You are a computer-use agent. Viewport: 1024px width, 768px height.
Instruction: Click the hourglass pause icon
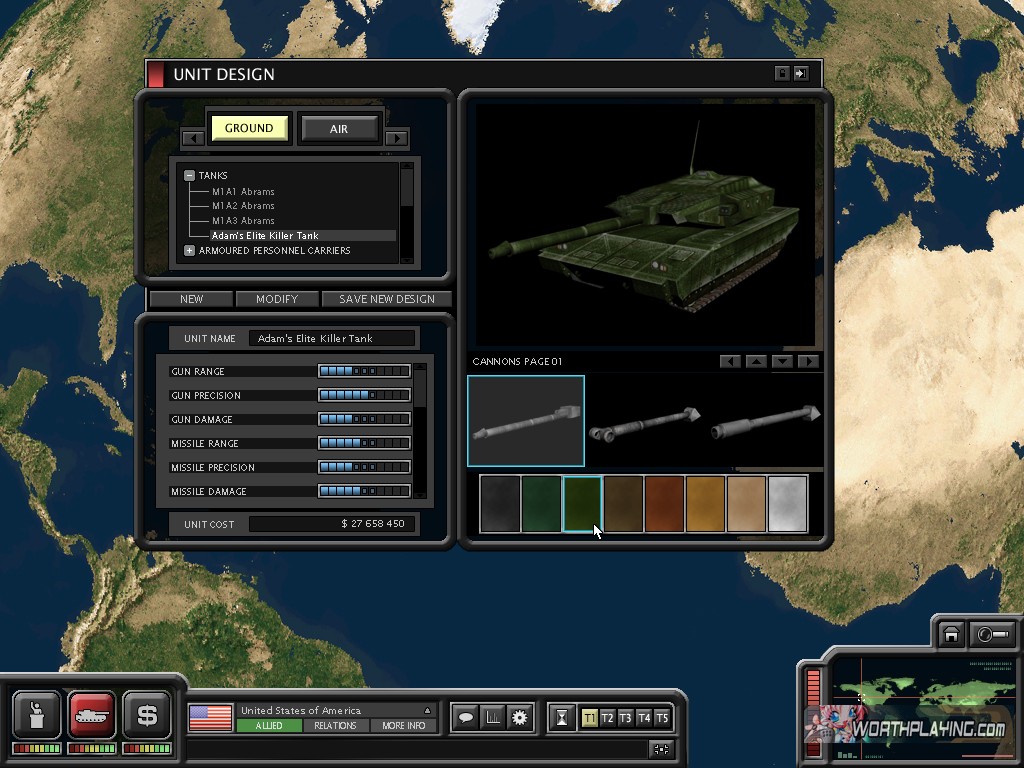pos(563,717)
